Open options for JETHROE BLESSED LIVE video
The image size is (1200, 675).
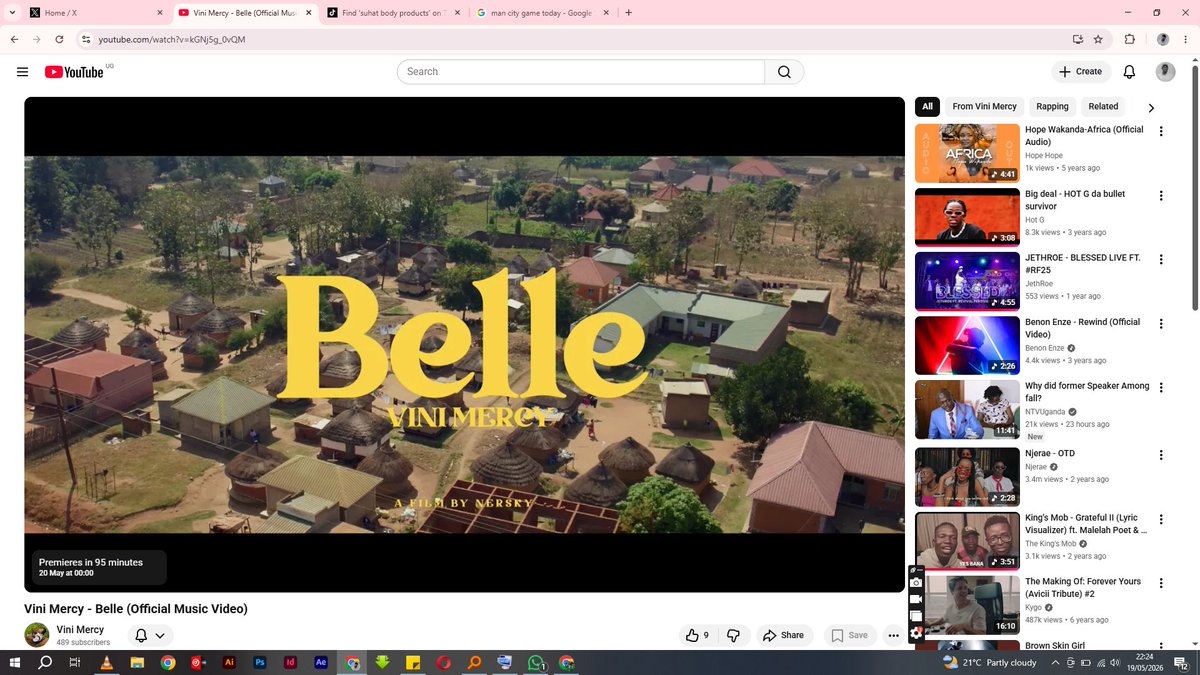pos(1161,259)
